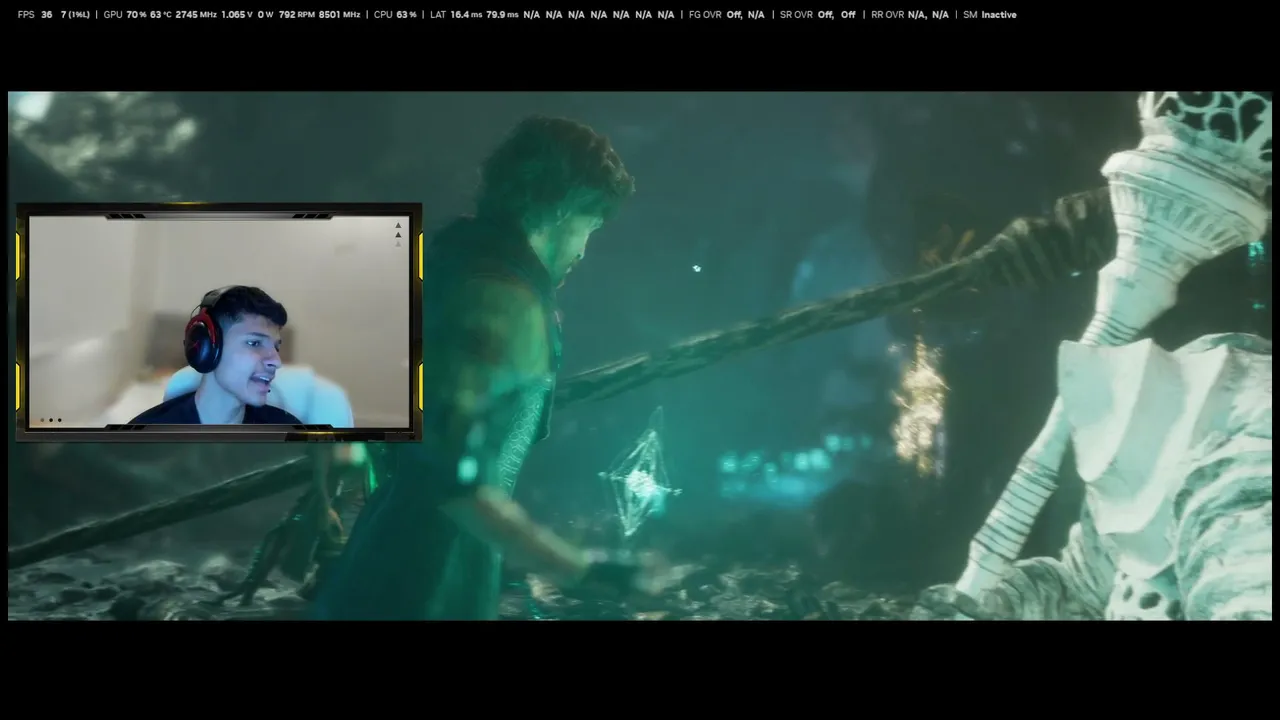The width and height of the screenshot is (1280, 720).
Task: Click the 1.065 V voltage value
Action: click(237, 15)
